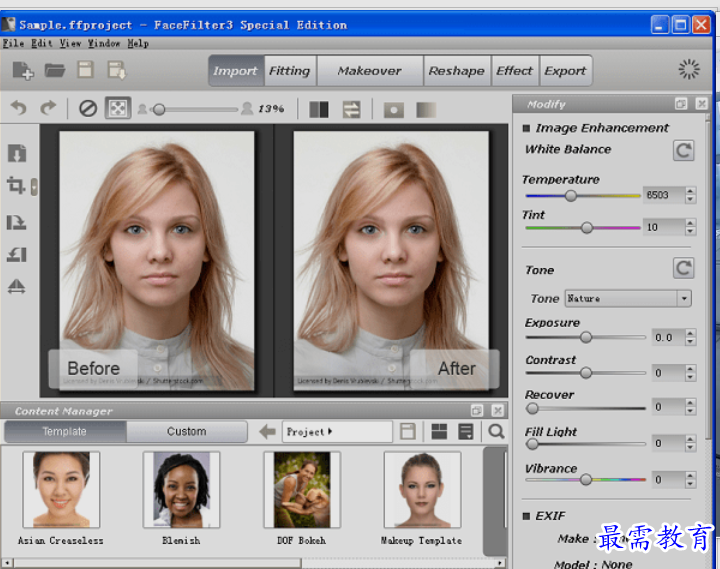Undo the last action
The image size is (720, 569).
coord(19,108)
